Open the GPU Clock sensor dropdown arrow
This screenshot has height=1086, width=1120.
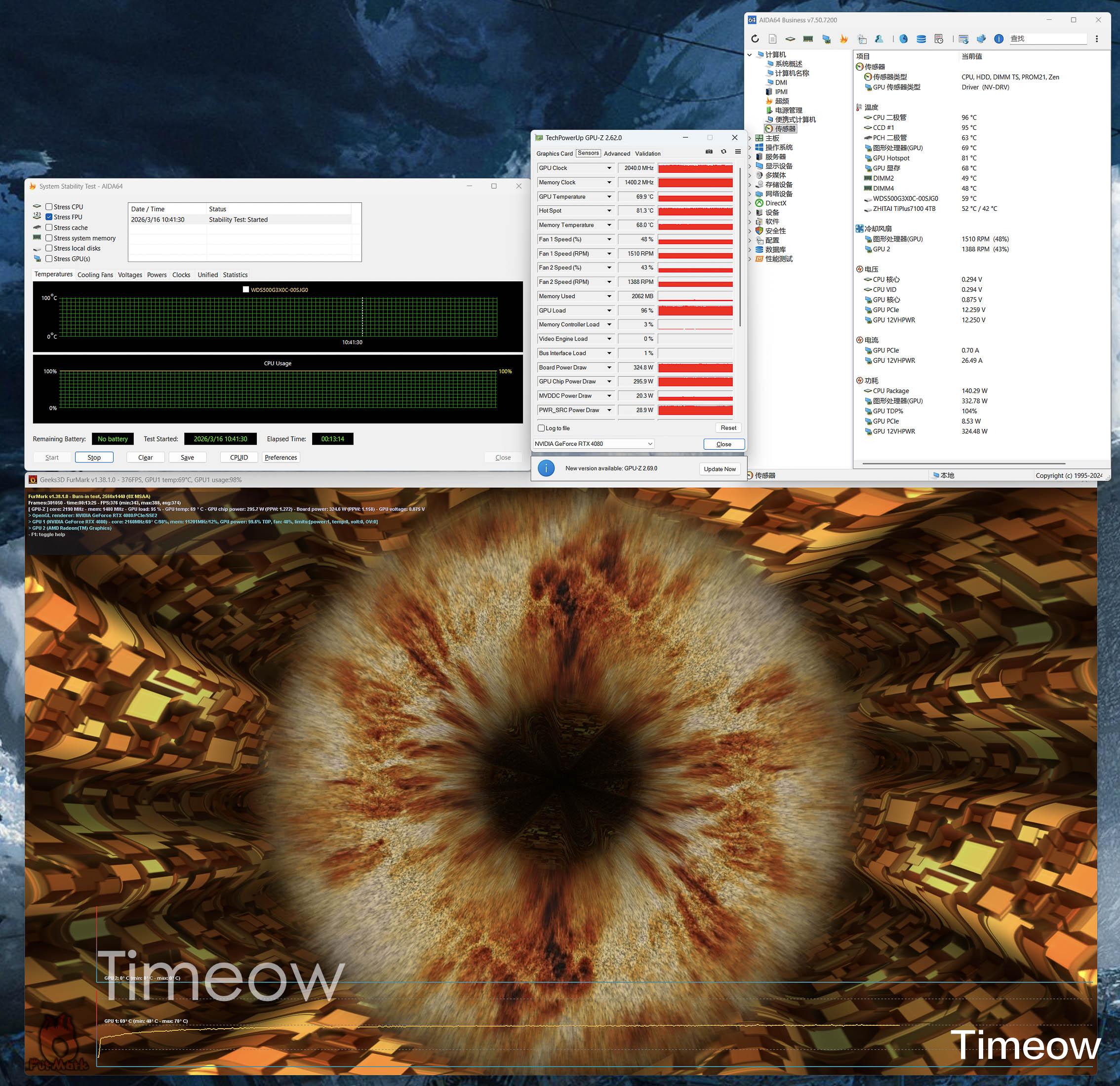point(609,168)
